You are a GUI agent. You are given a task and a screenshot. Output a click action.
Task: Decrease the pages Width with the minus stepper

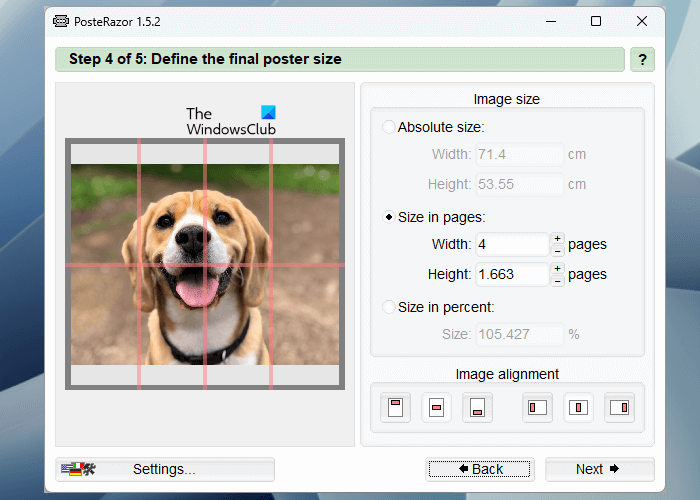[557, 250]
